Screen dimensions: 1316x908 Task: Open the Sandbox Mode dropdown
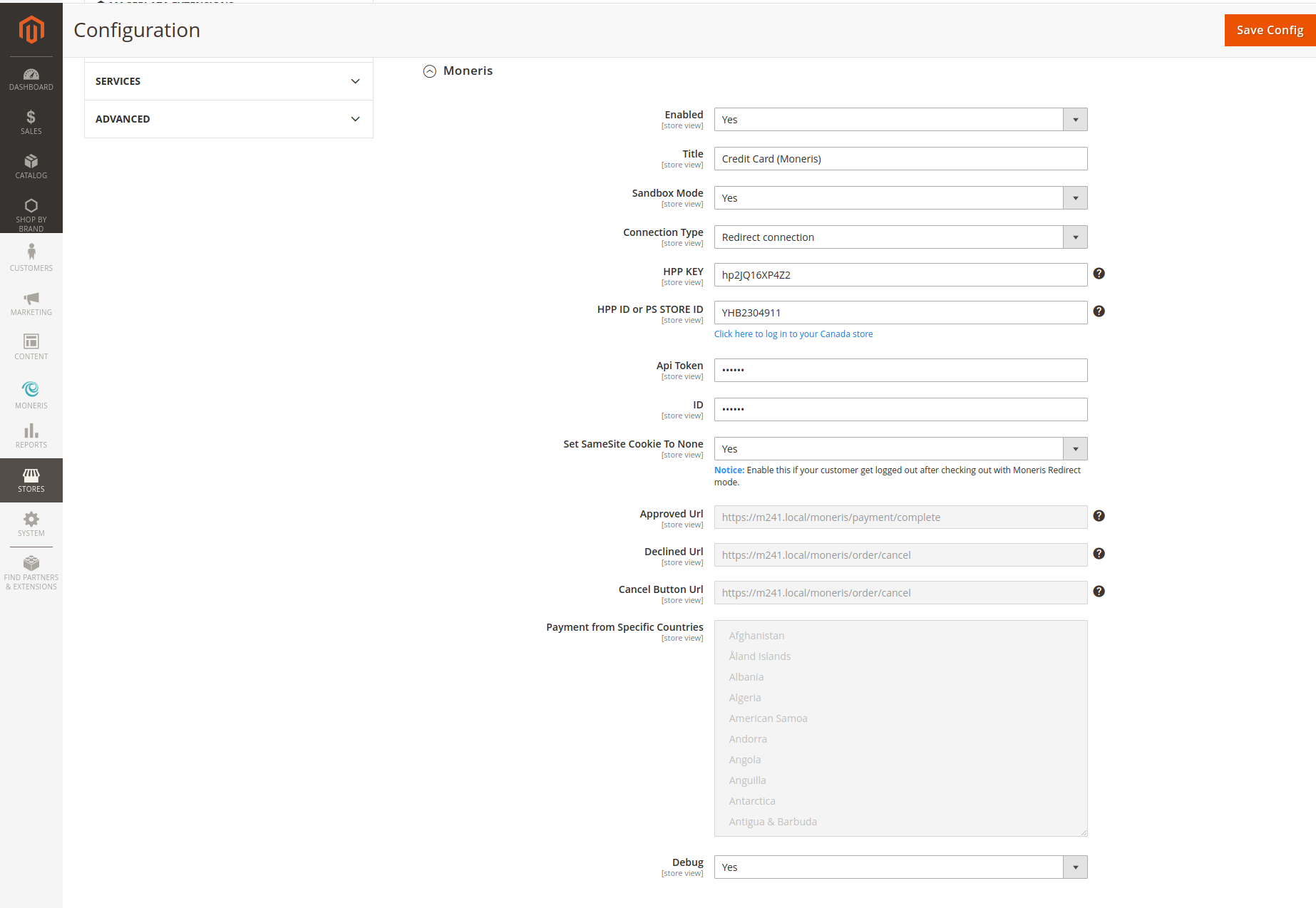click(x=900, y=198)
